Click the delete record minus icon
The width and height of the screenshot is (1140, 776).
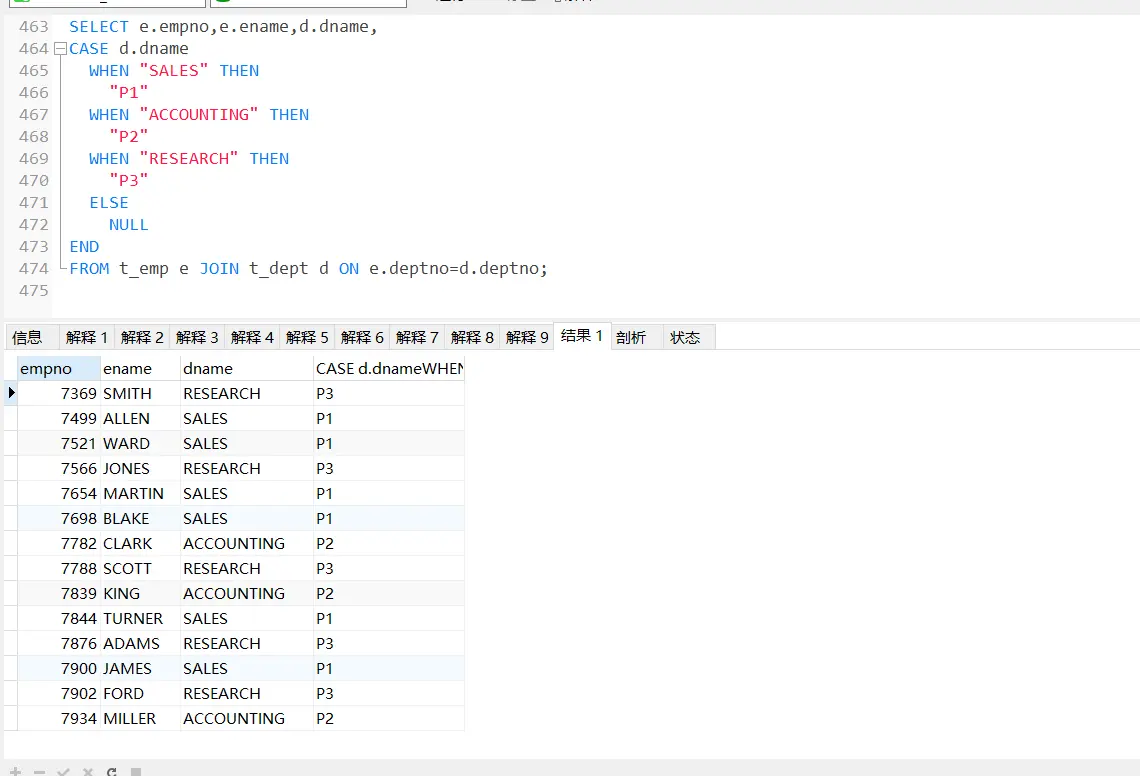(39, 772)
